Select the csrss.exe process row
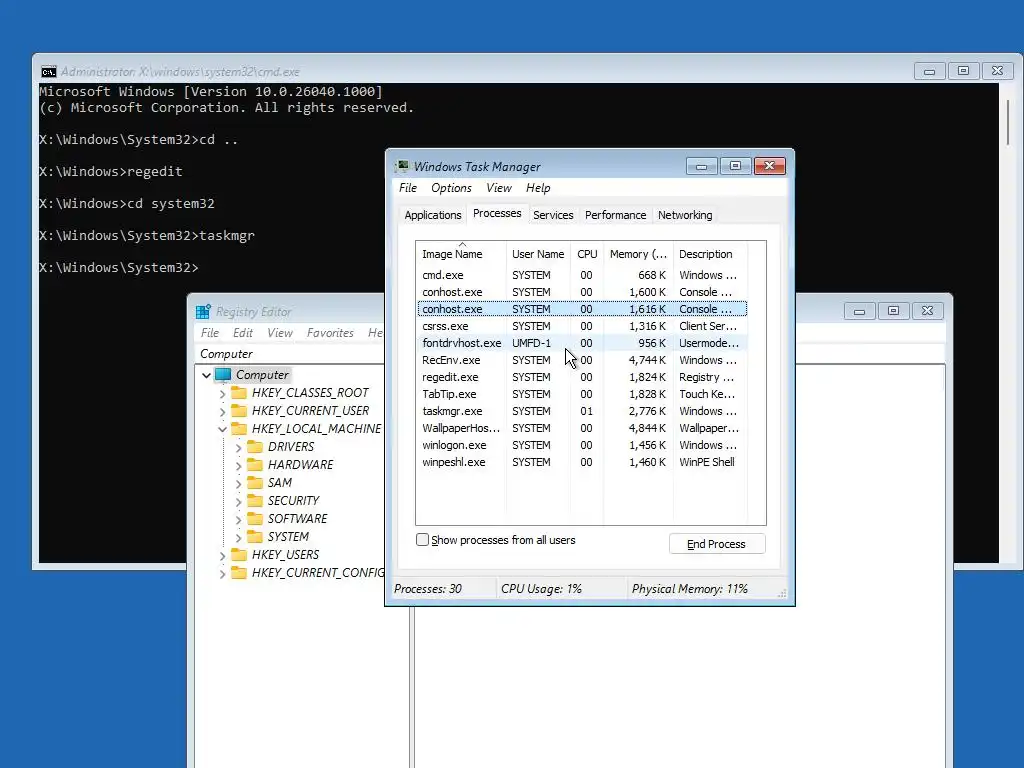This screenshot has height=768, width=1024. pyautogui.click(x=582, y=326)
